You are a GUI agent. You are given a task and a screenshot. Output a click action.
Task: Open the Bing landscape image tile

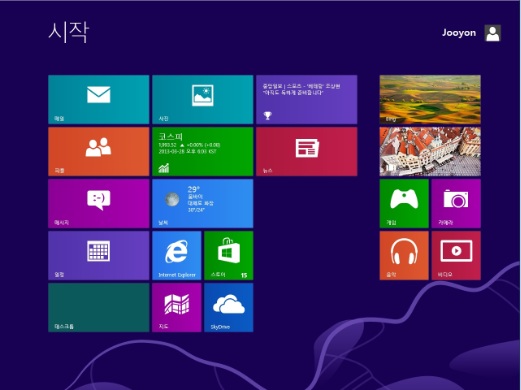430,99
